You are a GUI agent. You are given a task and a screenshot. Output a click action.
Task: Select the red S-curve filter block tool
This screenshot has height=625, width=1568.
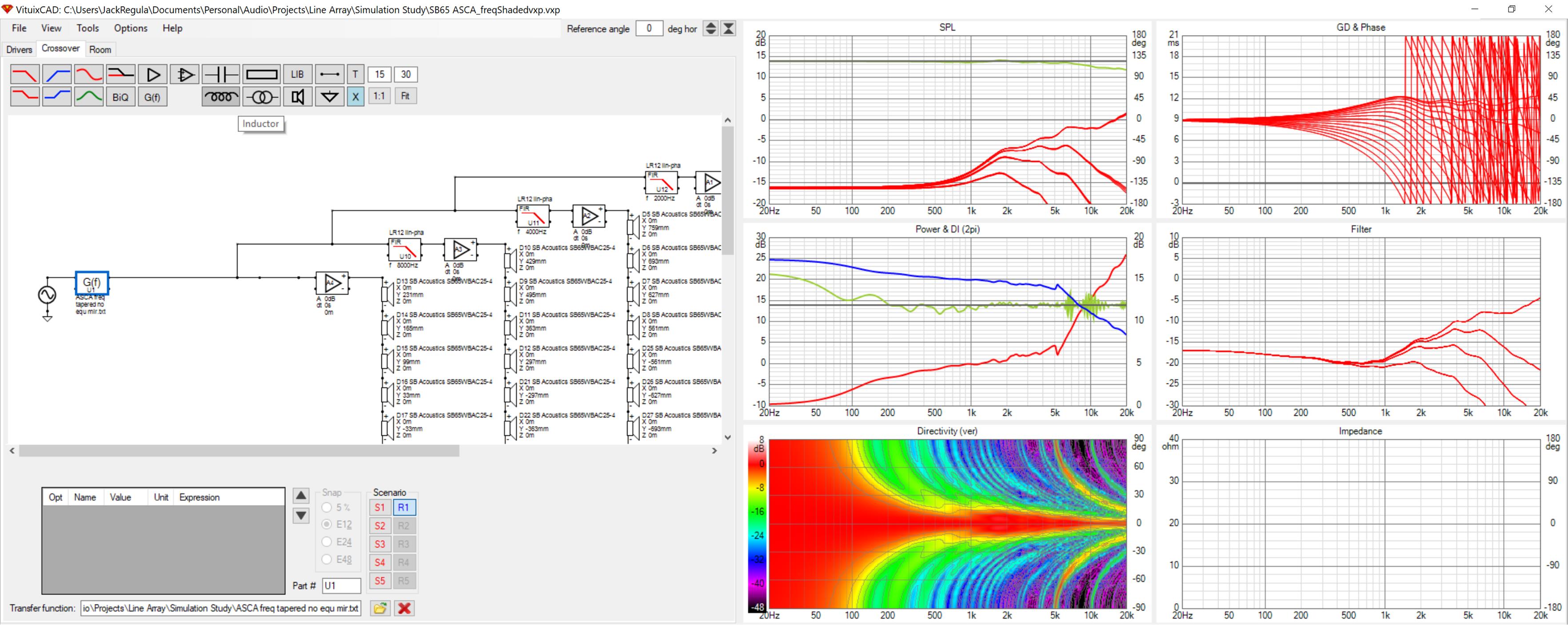tap(89, 74)
